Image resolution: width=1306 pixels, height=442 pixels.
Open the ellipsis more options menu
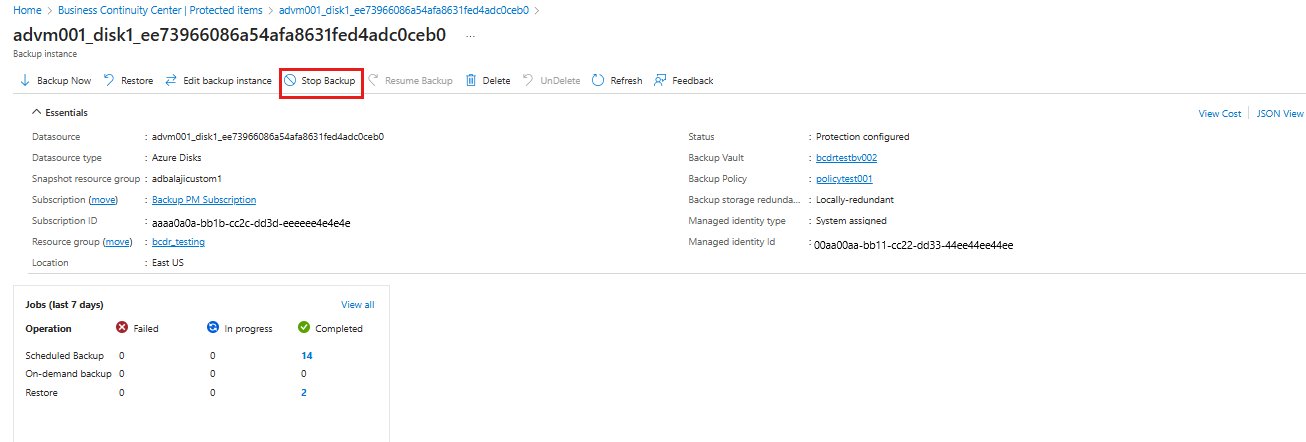[471, 35]
